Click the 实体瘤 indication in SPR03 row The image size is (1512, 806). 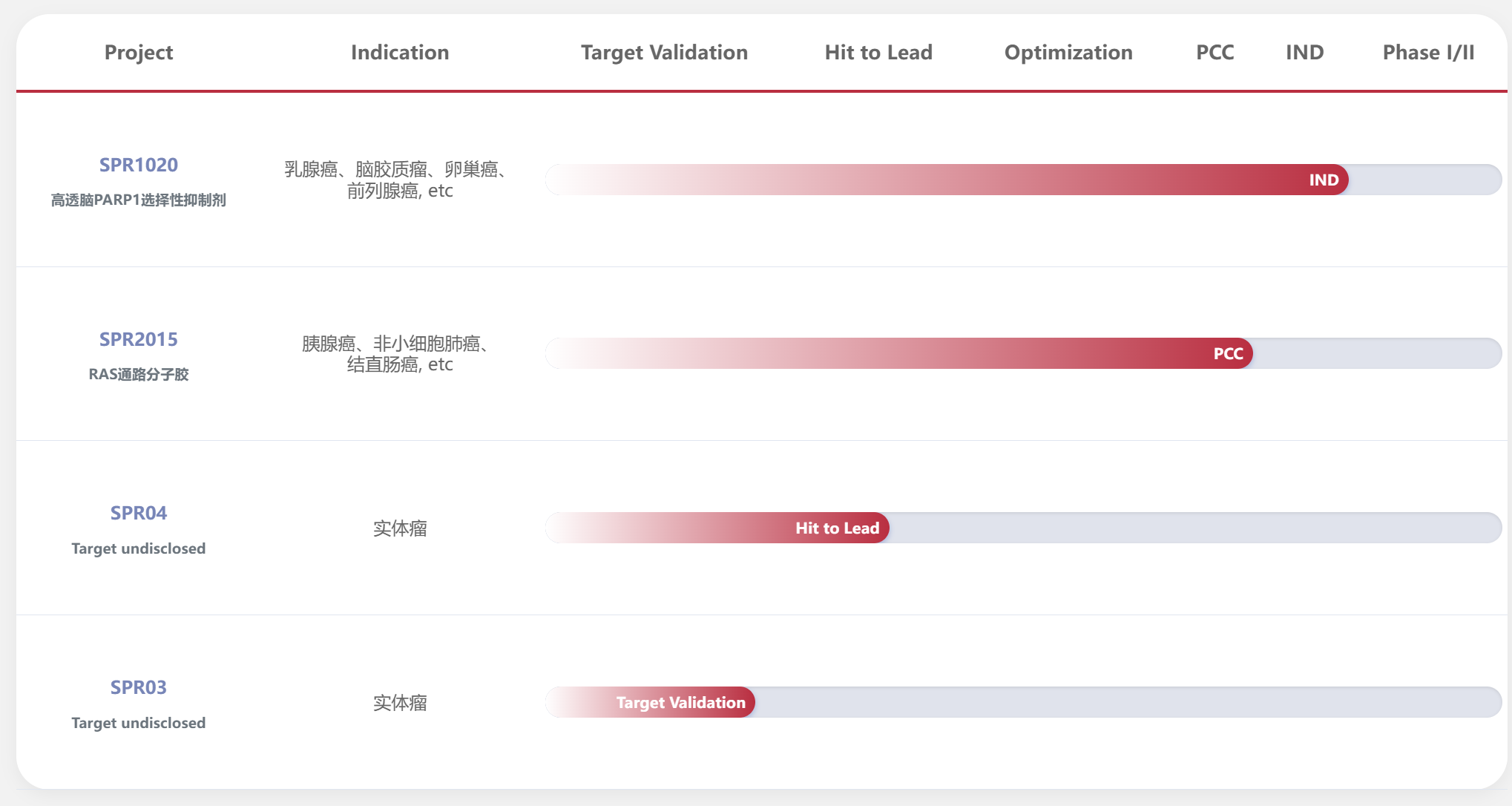400,703
